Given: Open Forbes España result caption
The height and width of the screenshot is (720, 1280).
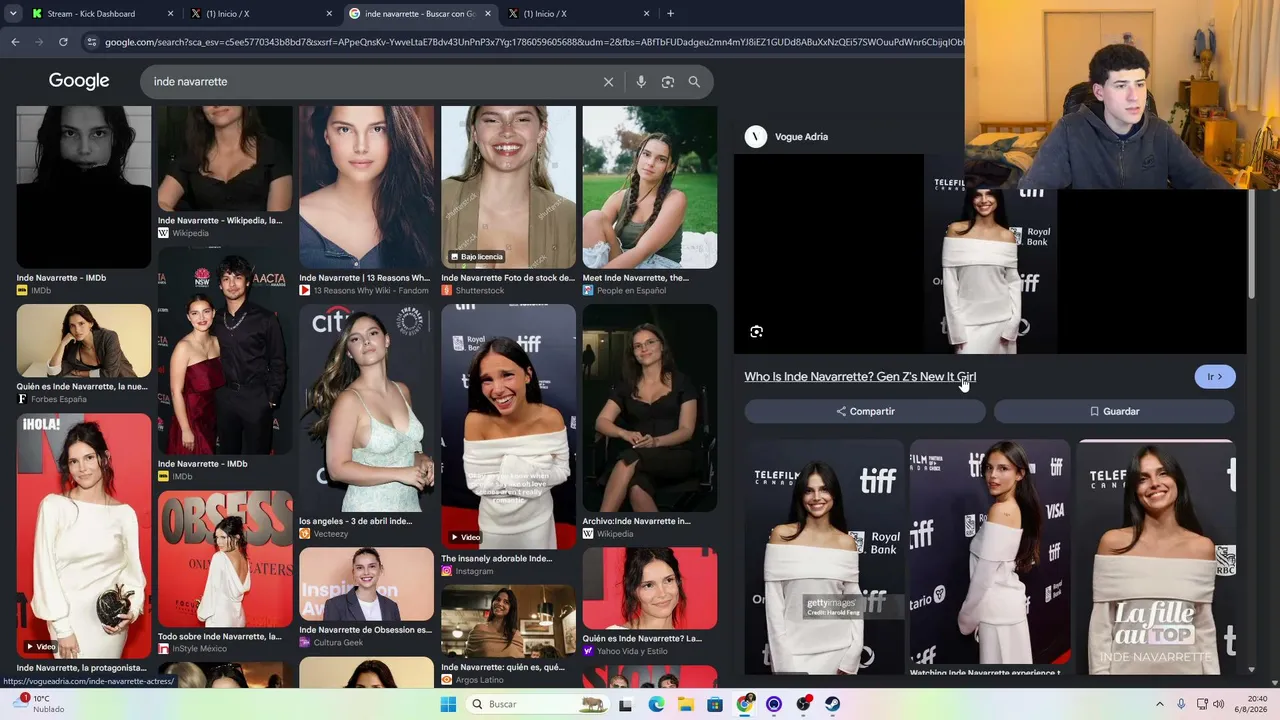Looking at the screenshot, I should [x=82, y=387].
